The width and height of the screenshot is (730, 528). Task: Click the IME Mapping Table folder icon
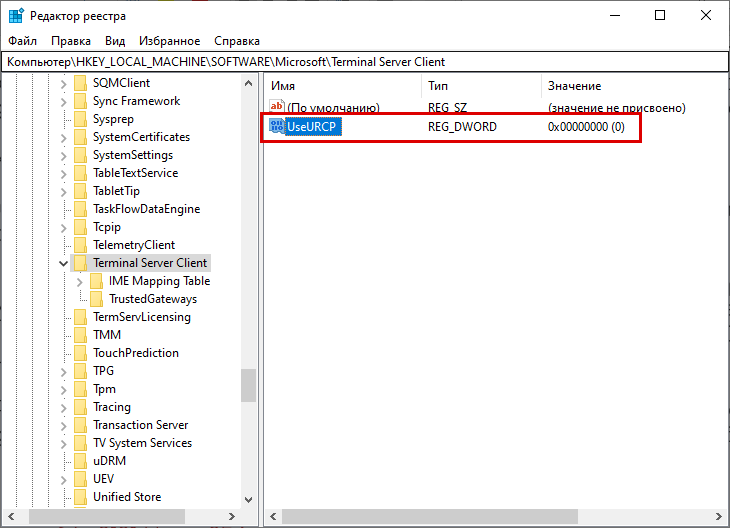[96, 281]
